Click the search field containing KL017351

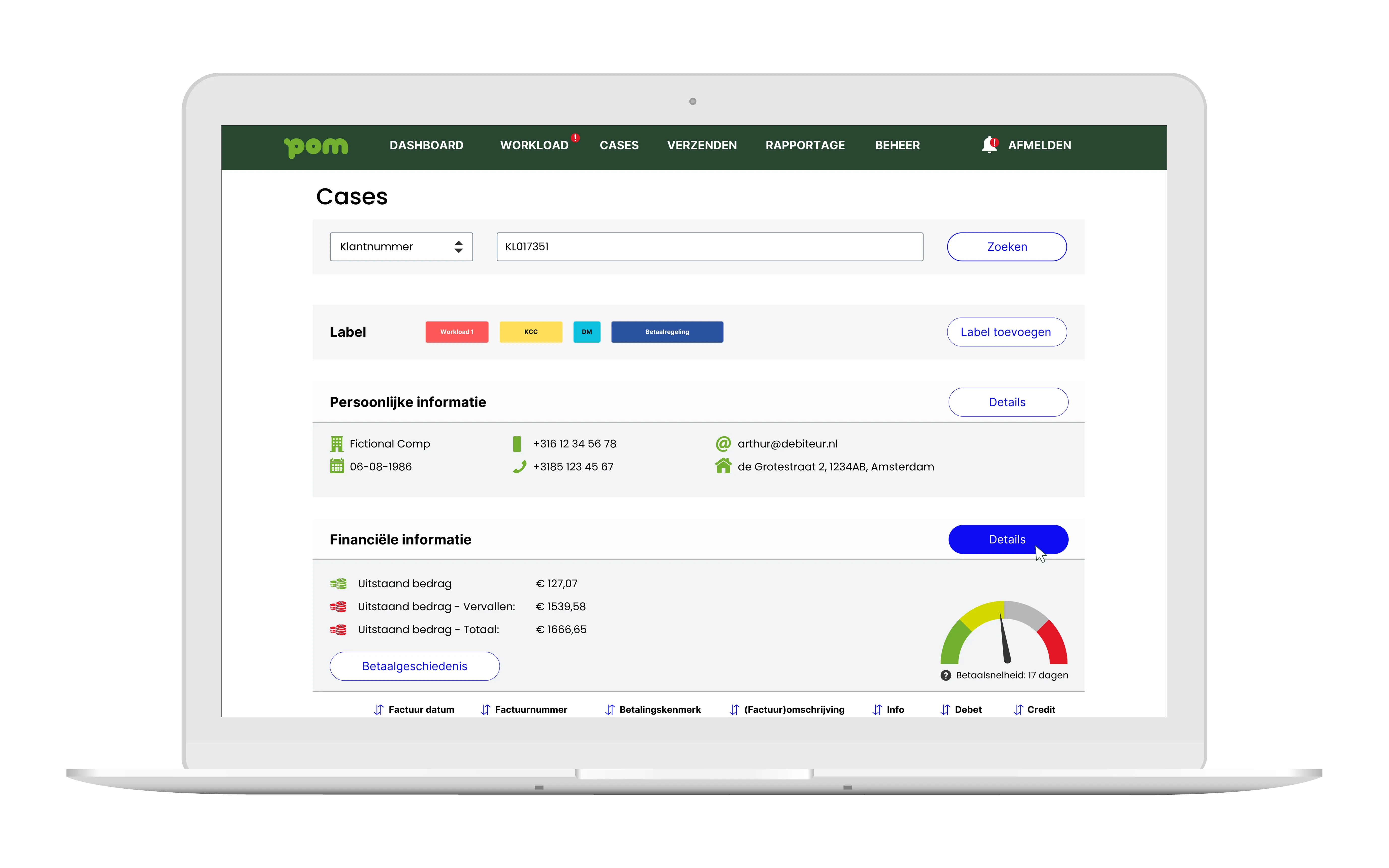pos(710,247)
